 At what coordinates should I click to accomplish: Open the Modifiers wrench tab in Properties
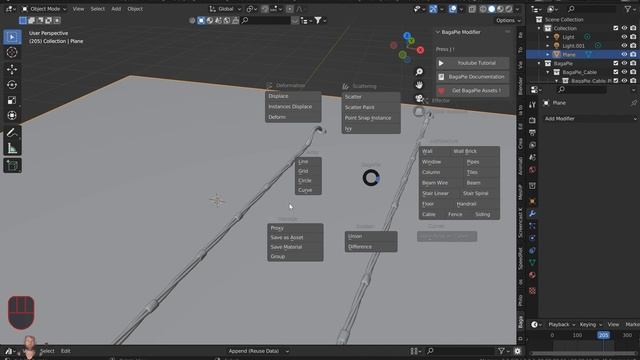[532, 213]
